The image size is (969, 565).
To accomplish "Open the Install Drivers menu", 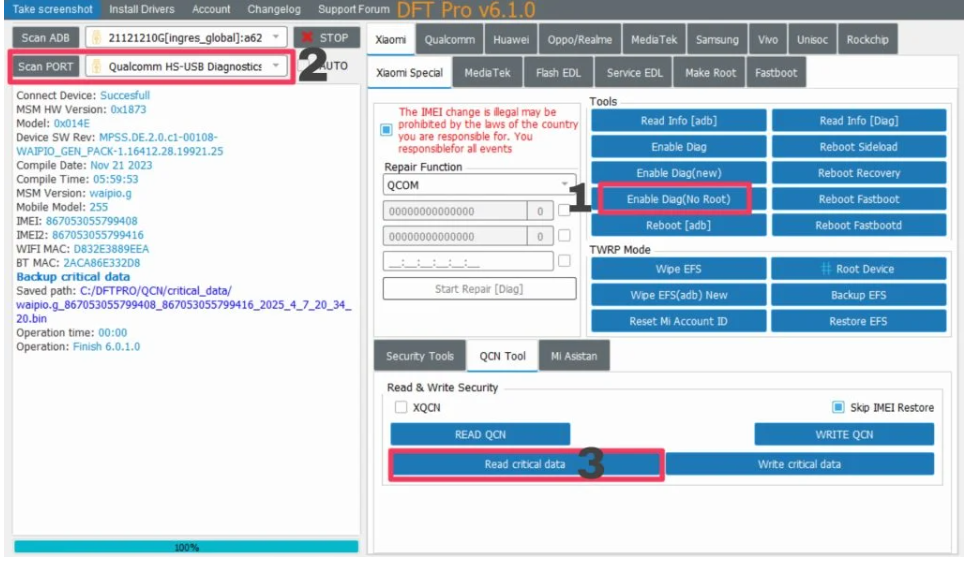I will [x=142, y=9].
